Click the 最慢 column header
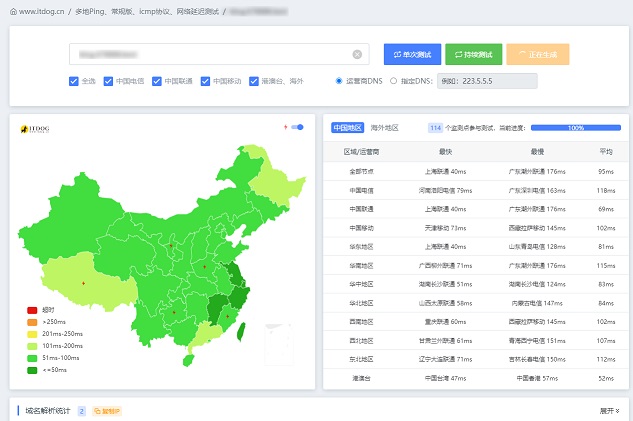The width and height of the screenshot is (633, 421). tap(537, 152)
